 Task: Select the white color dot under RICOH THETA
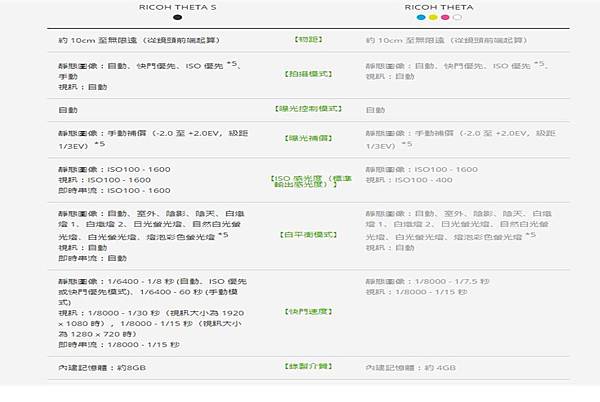point(457,17)
